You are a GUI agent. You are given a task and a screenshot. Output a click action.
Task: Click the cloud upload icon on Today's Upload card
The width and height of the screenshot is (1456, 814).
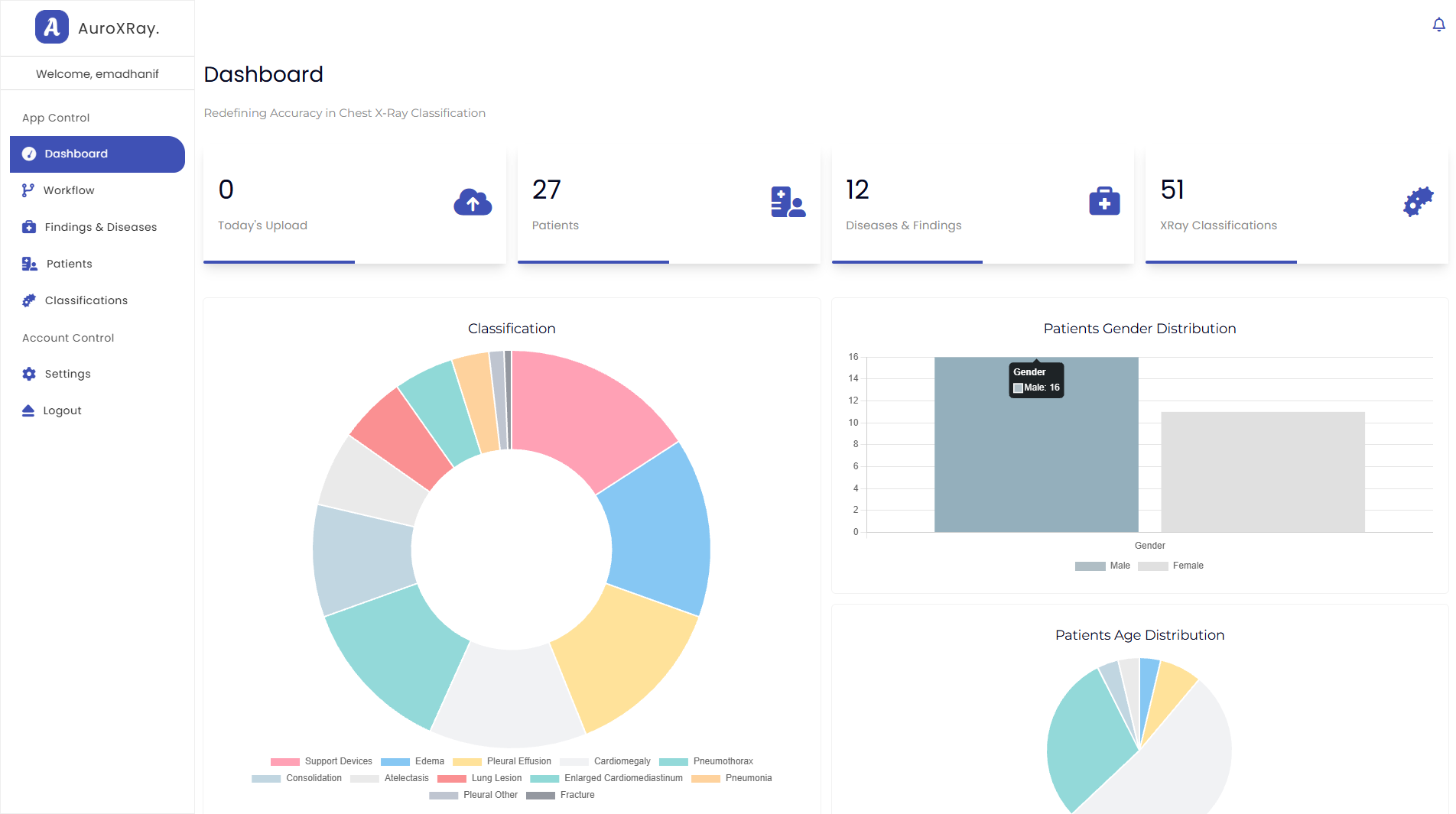click(x=473, y=202)
